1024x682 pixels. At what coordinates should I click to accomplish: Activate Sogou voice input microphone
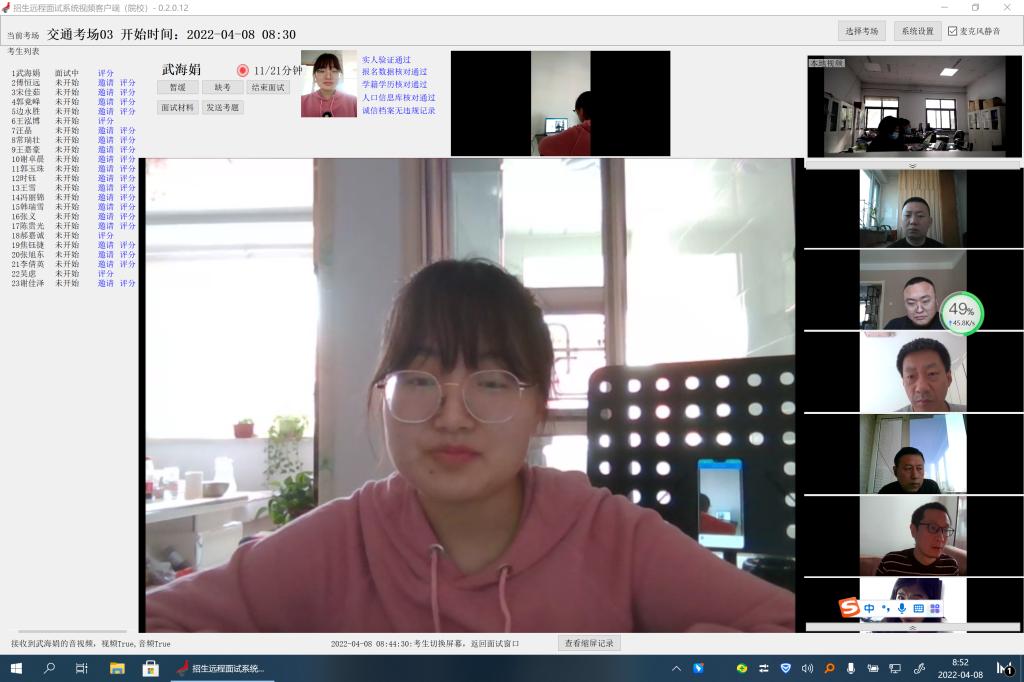(x=901, y=608)
